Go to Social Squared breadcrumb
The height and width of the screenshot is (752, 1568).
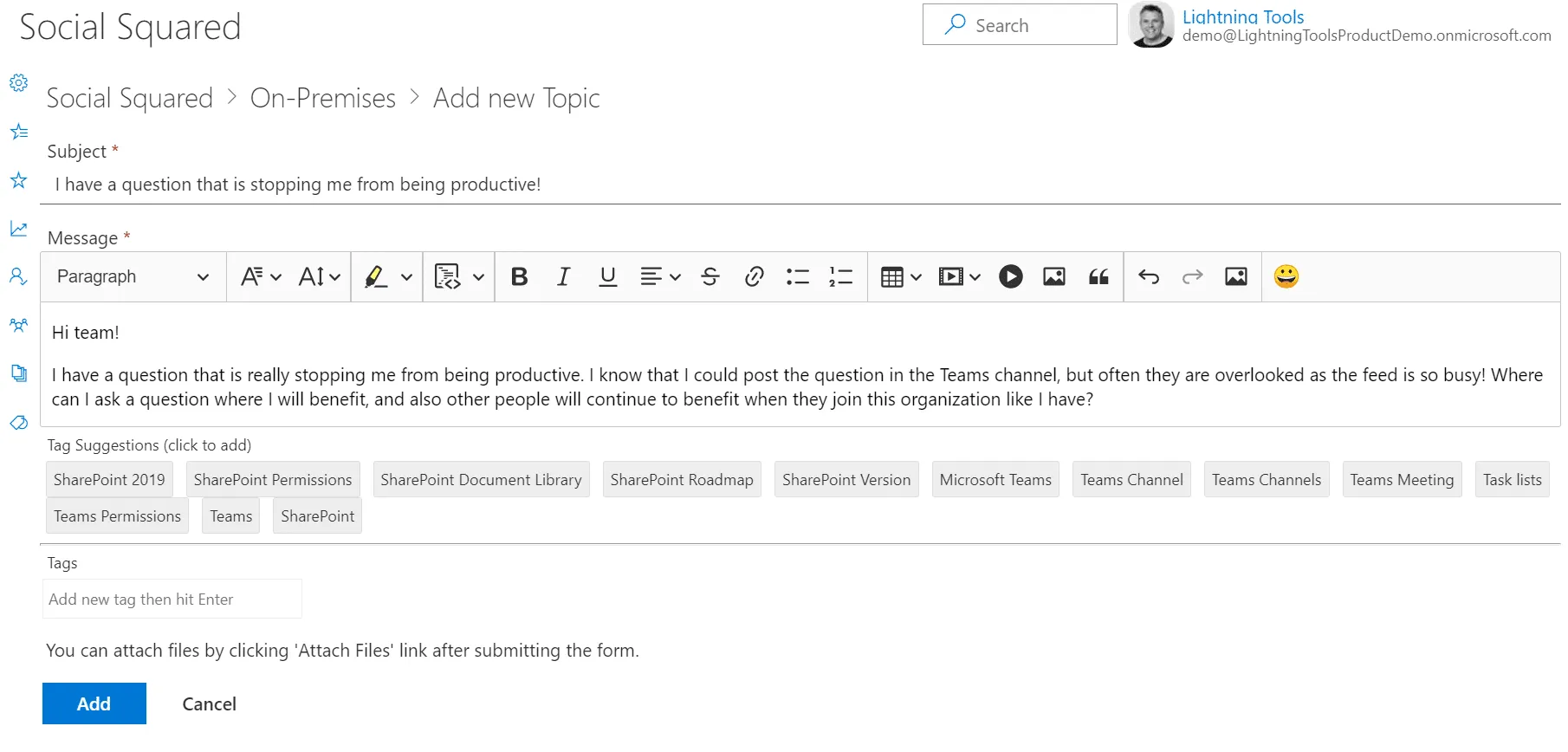coord(129,98)
